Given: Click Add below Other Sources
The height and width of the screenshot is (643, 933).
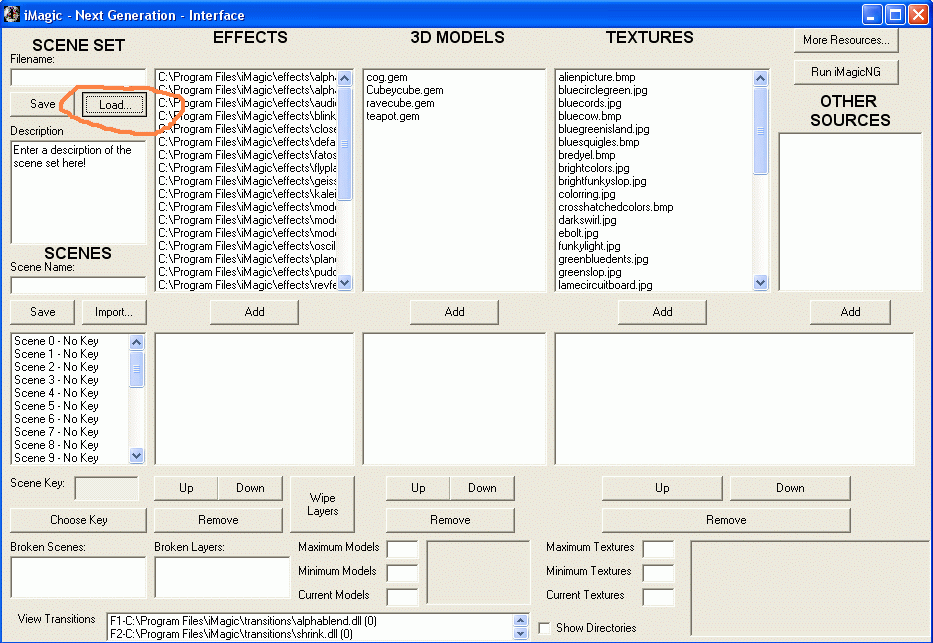Looking at the screenshot, I should [x=850, y=312].
